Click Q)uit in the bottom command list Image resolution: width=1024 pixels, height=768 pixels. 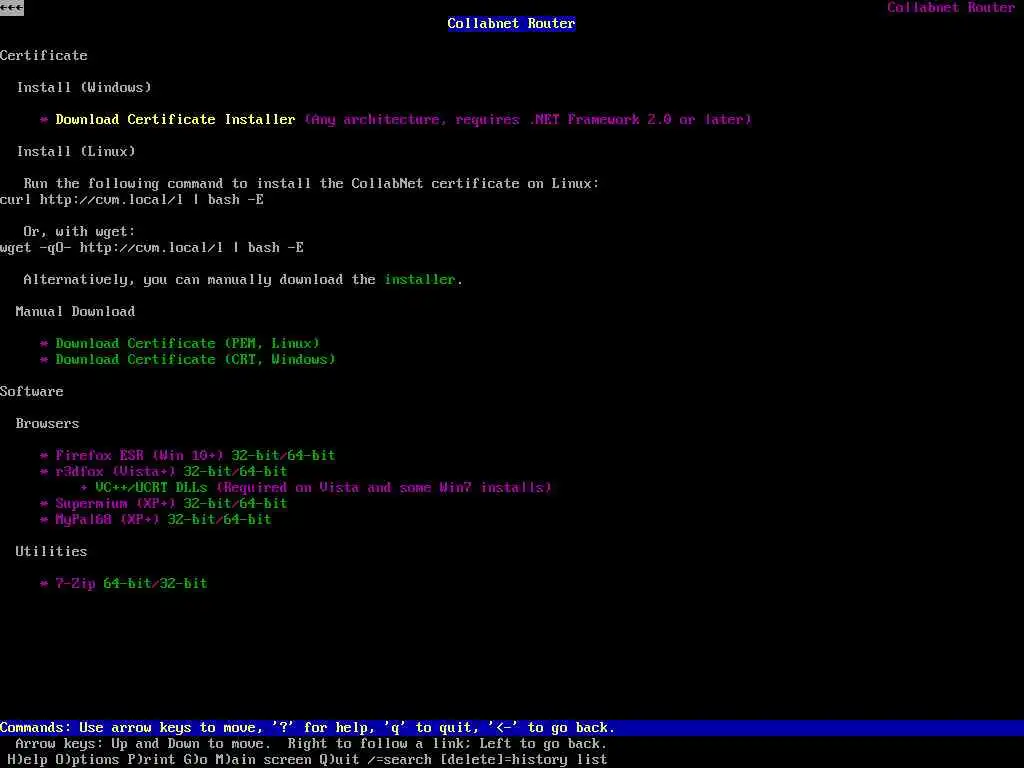[x=340, y=760]
